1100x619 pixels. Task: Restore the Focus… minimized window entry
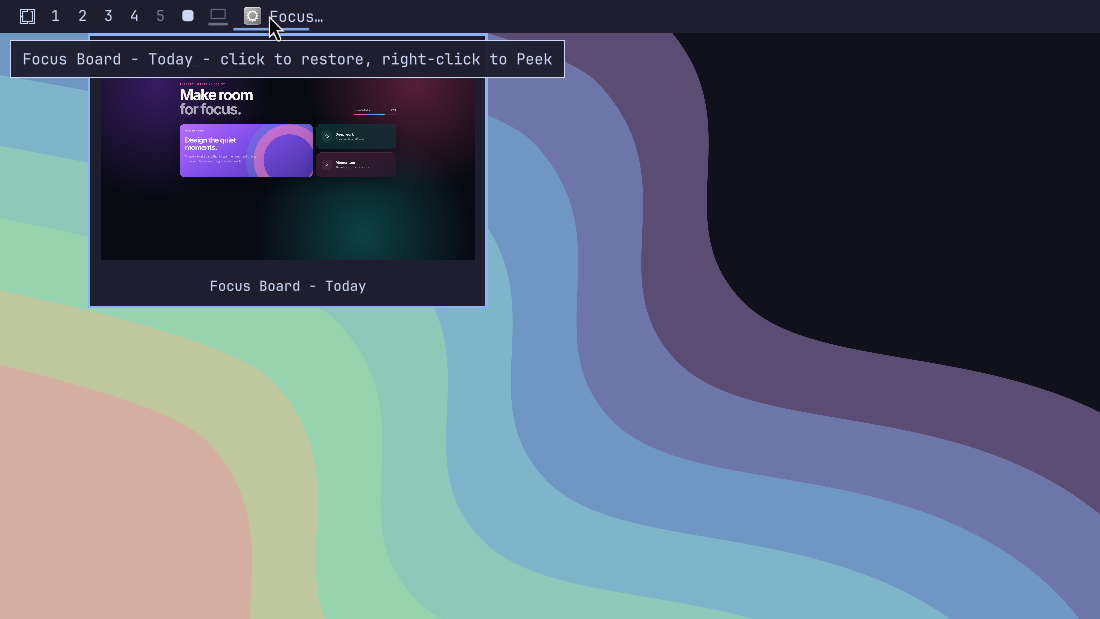pos(283,16)
